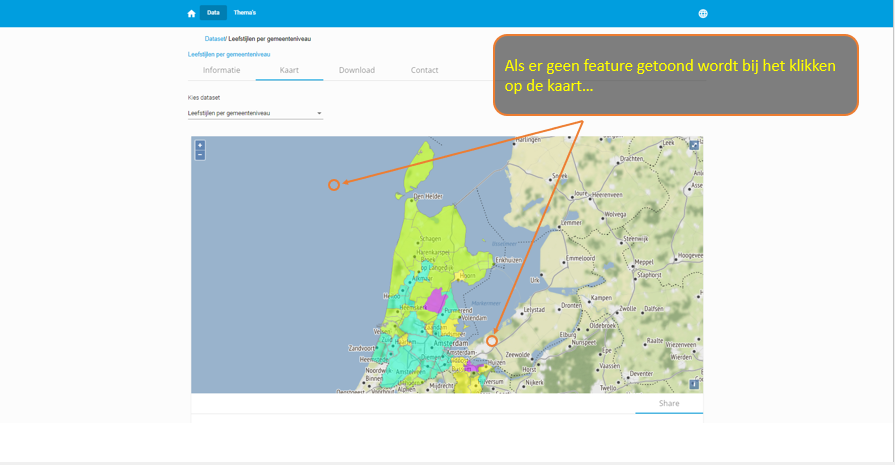The height and width of the screenshot is (465, 895).
Task: Click the Schagen label on map
Action: point(430,238)
